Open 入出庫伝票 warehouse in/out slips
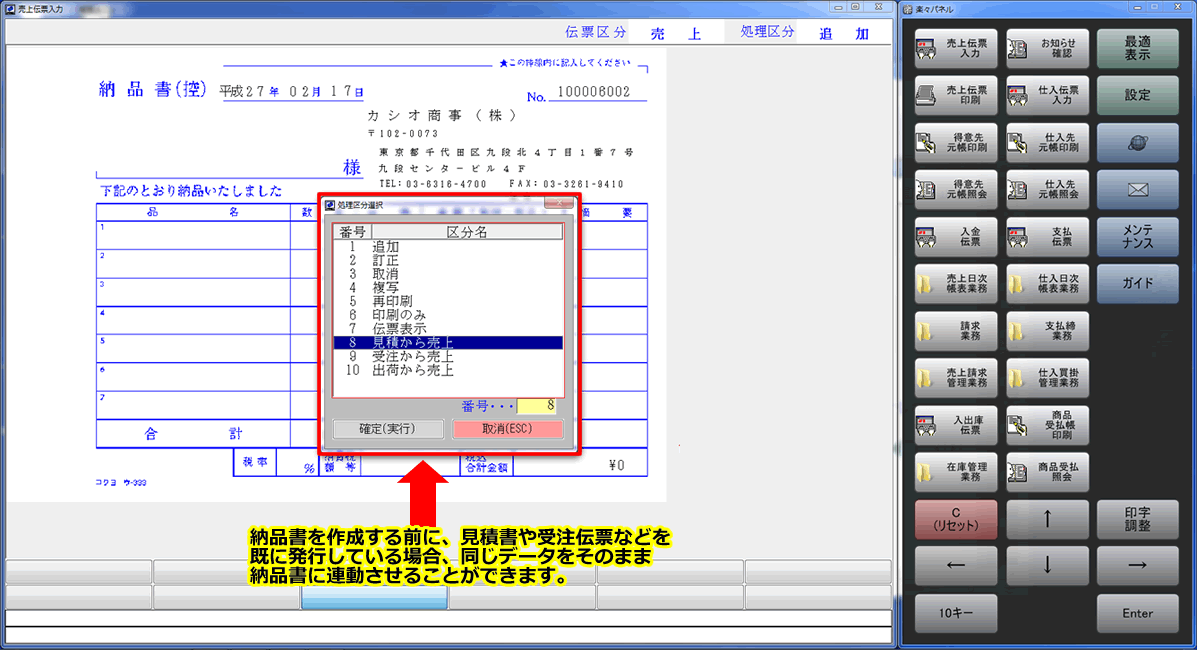This screenshot has height=650, width=1197. pyautogui.click(x=955, y=424)
